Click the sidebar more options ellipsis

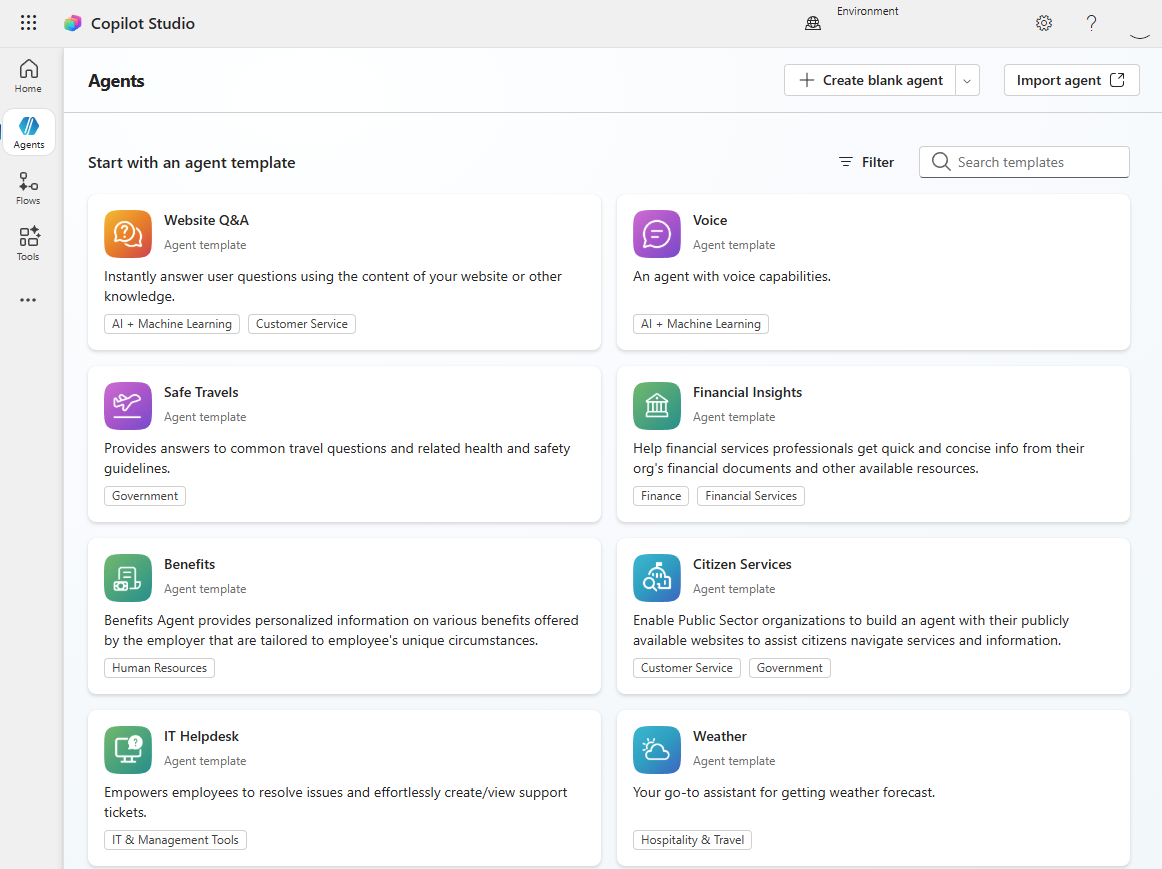[28, 300]
